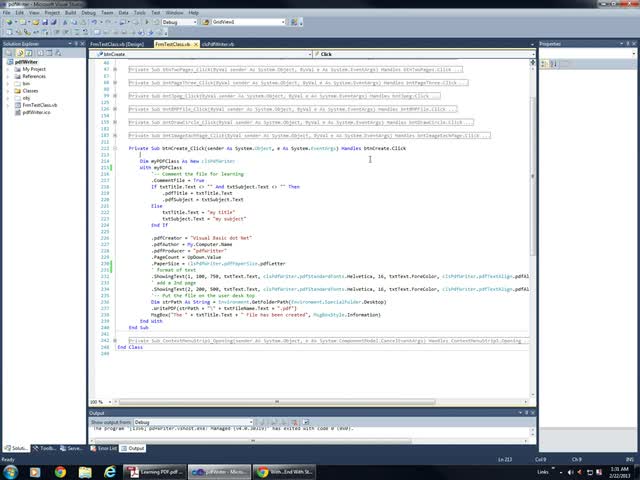
Task: Click the Copy icon in the toolbar
Action: [74, 22]
